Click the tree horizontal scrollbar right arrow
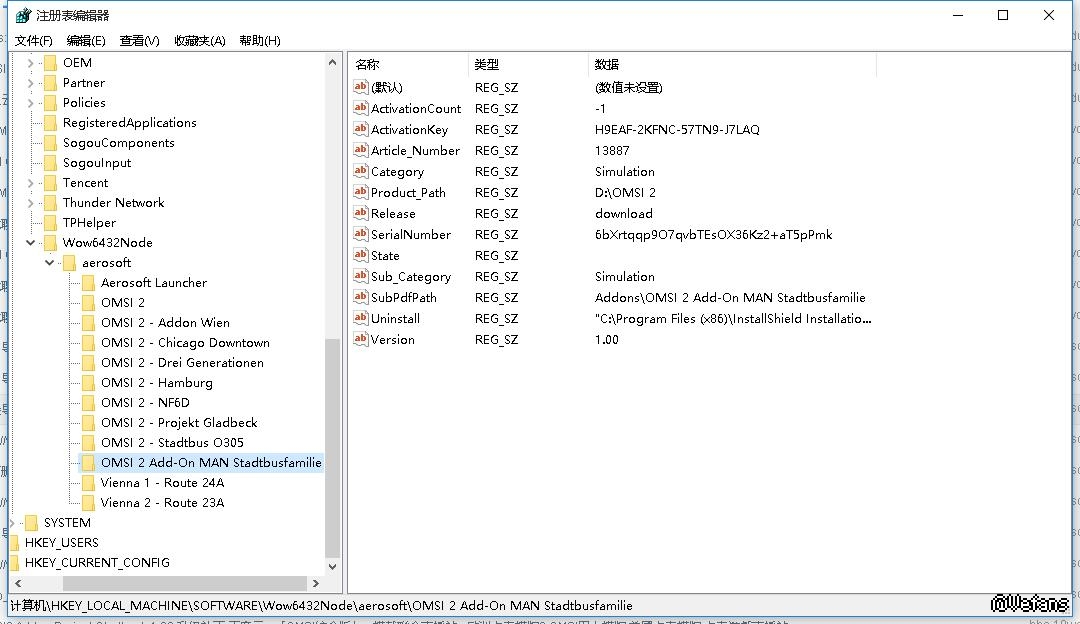Image resolution: width=1080 pixels, height=624 pixels. click(x=316, y=583)
